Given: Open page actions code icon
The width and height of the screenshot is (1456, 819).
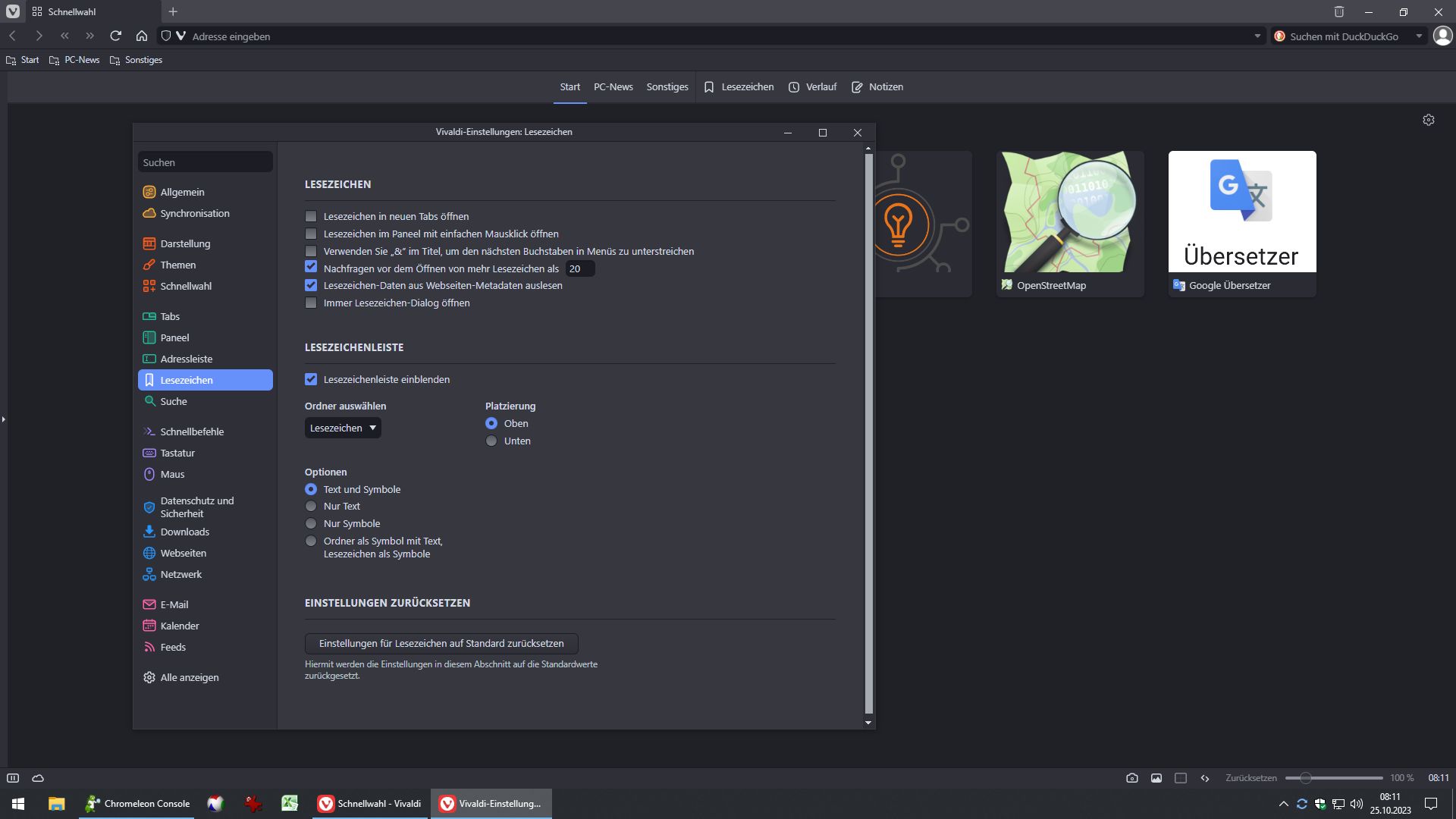Looking at the screenshot, I should click(x=1205, y=778).
